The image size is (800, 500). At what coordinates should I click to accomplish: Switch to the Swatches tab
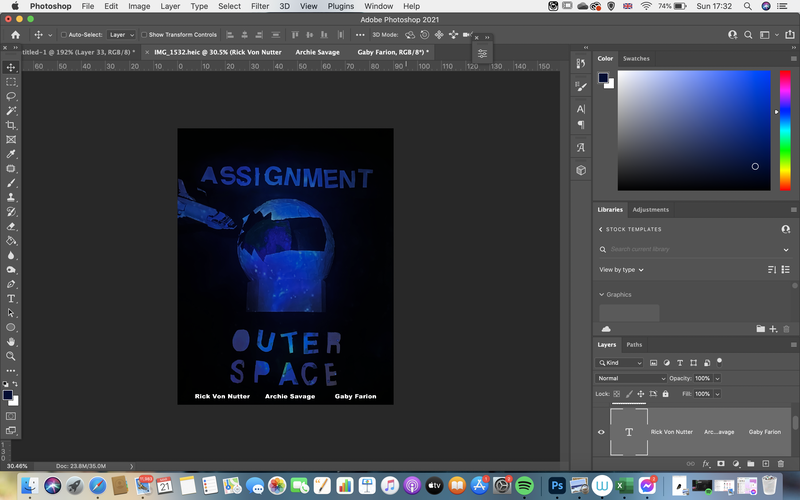pos(636,59)
